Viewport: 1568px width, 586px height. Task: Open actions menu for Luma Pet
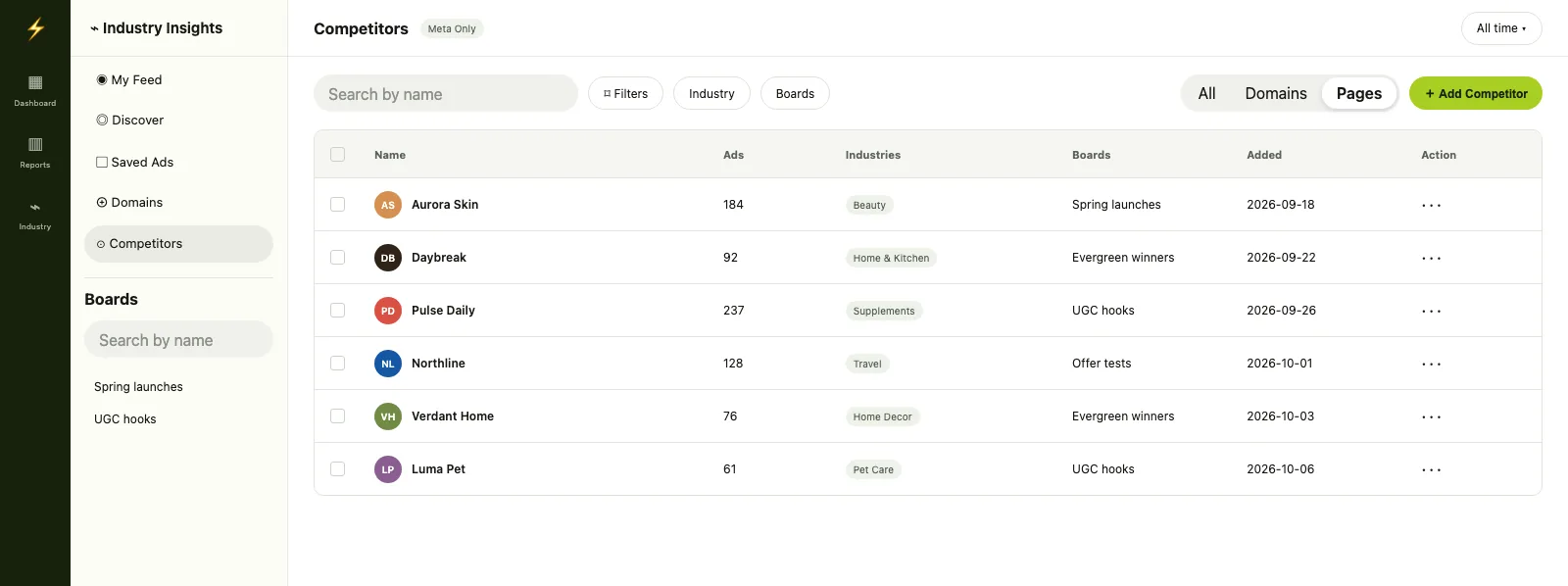coord(1432,469)
